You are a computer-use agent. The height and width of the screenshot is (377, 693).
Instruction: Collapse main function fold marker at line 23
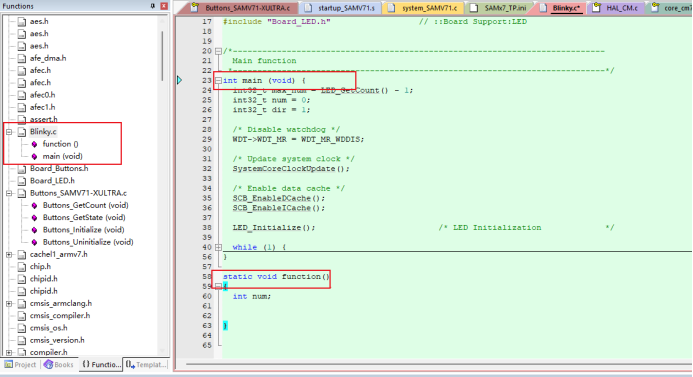click(x=218, y=80)
